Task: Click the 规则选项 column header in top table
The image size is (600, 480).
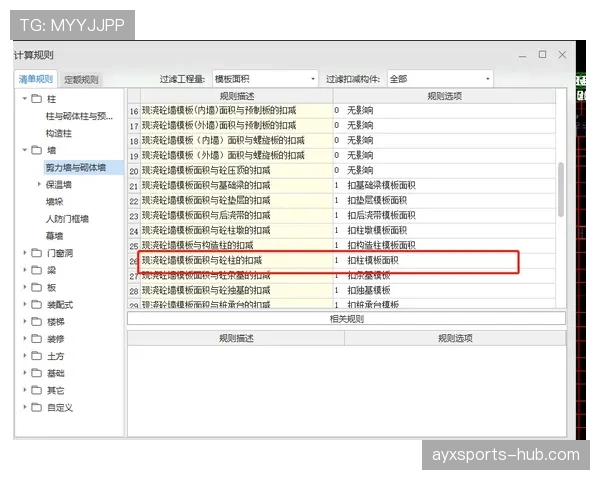Action: (x=444, y=96)
